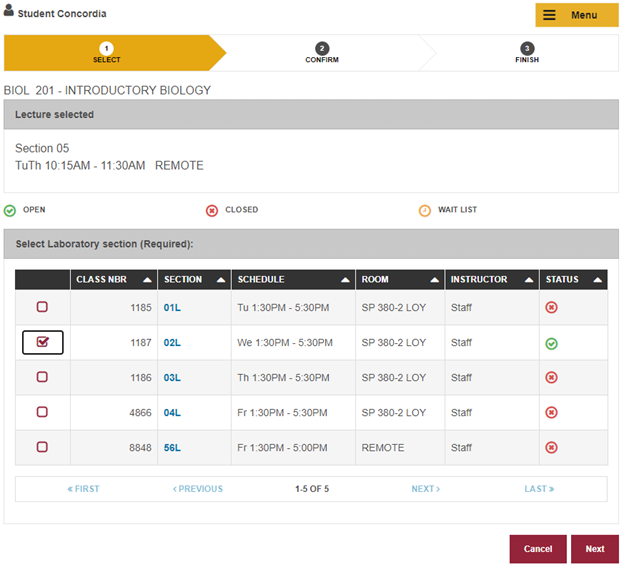Screen dimensions: 624x567
Task: Click the open status icon for section 02L
Action: pos(551,343)
